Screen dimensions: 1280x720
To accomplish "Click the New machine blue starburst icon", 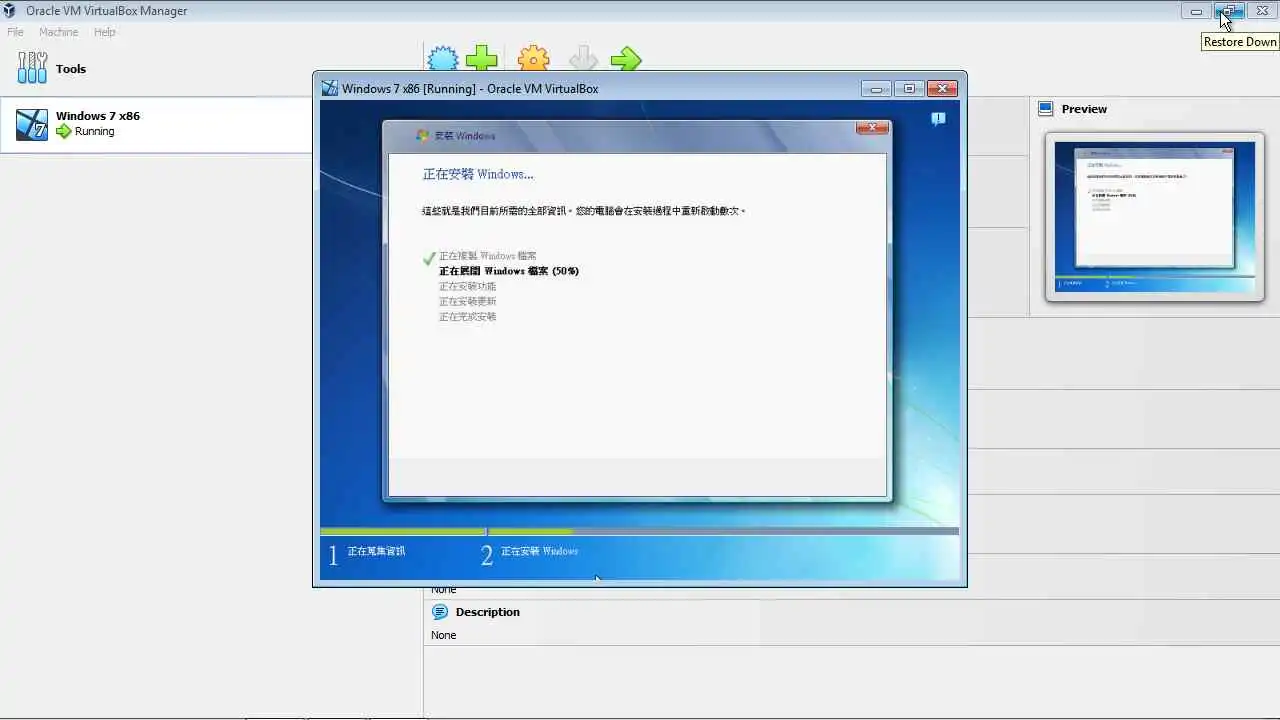I will click(x=443, y=58).
